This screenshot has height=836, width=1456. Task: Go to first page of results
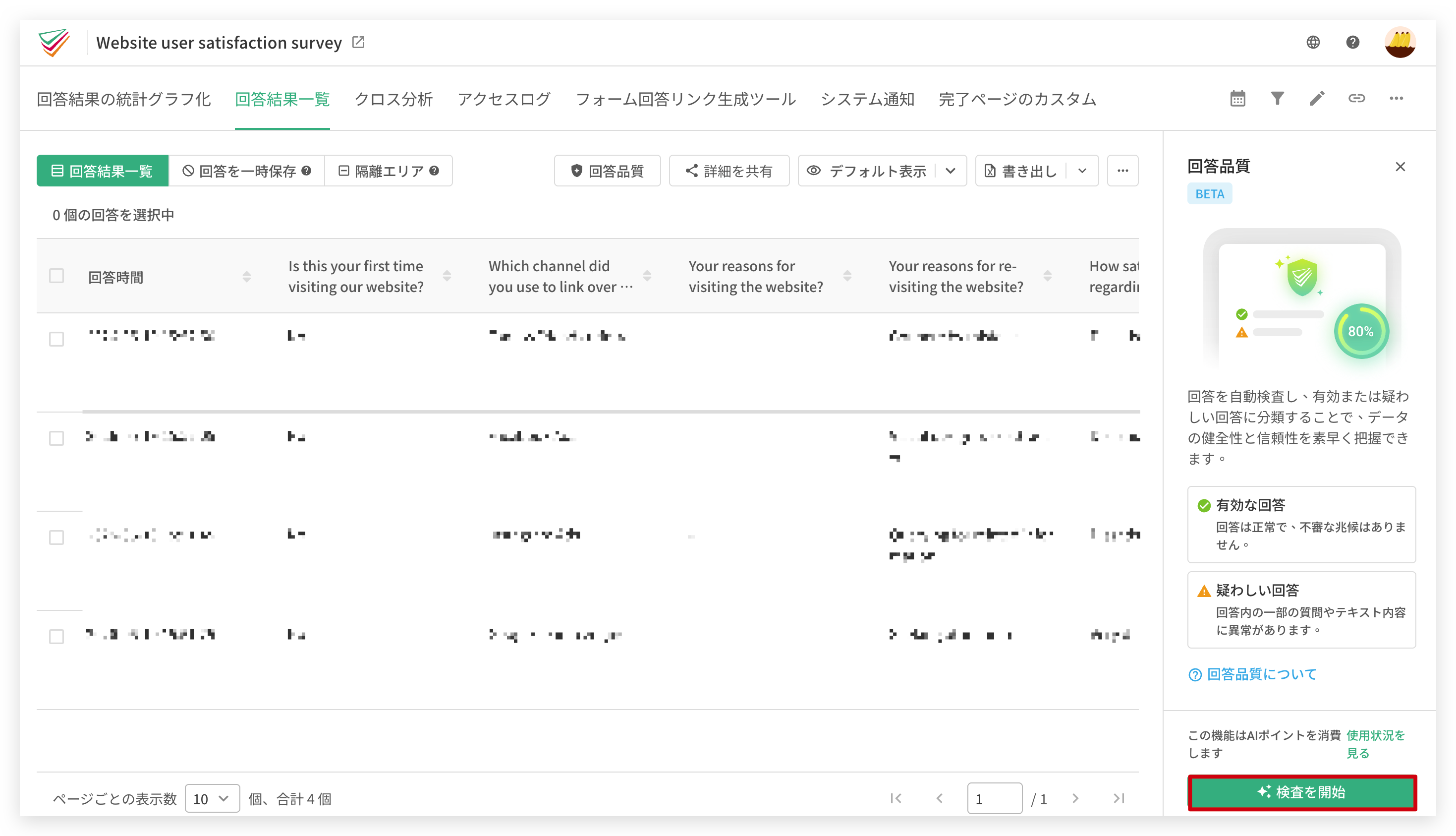pyautogui.click(x=896, y=798)
